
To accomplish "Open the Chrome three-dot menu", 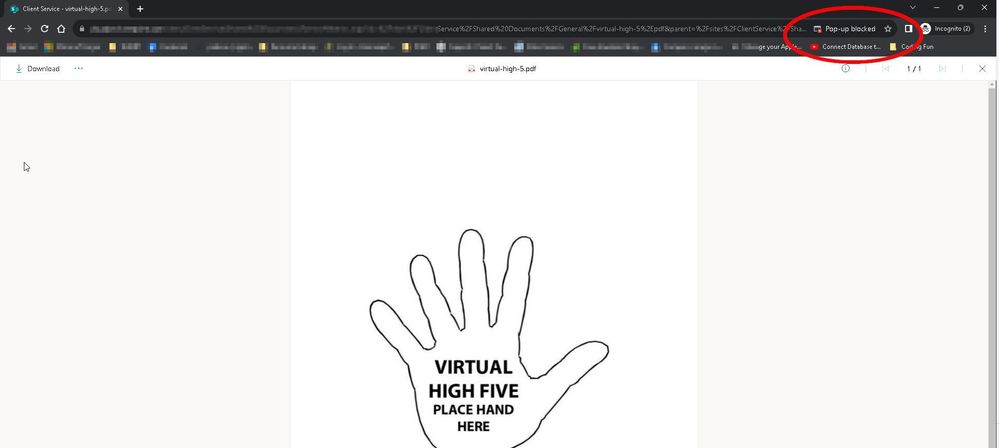I will (x=986, y=29).
